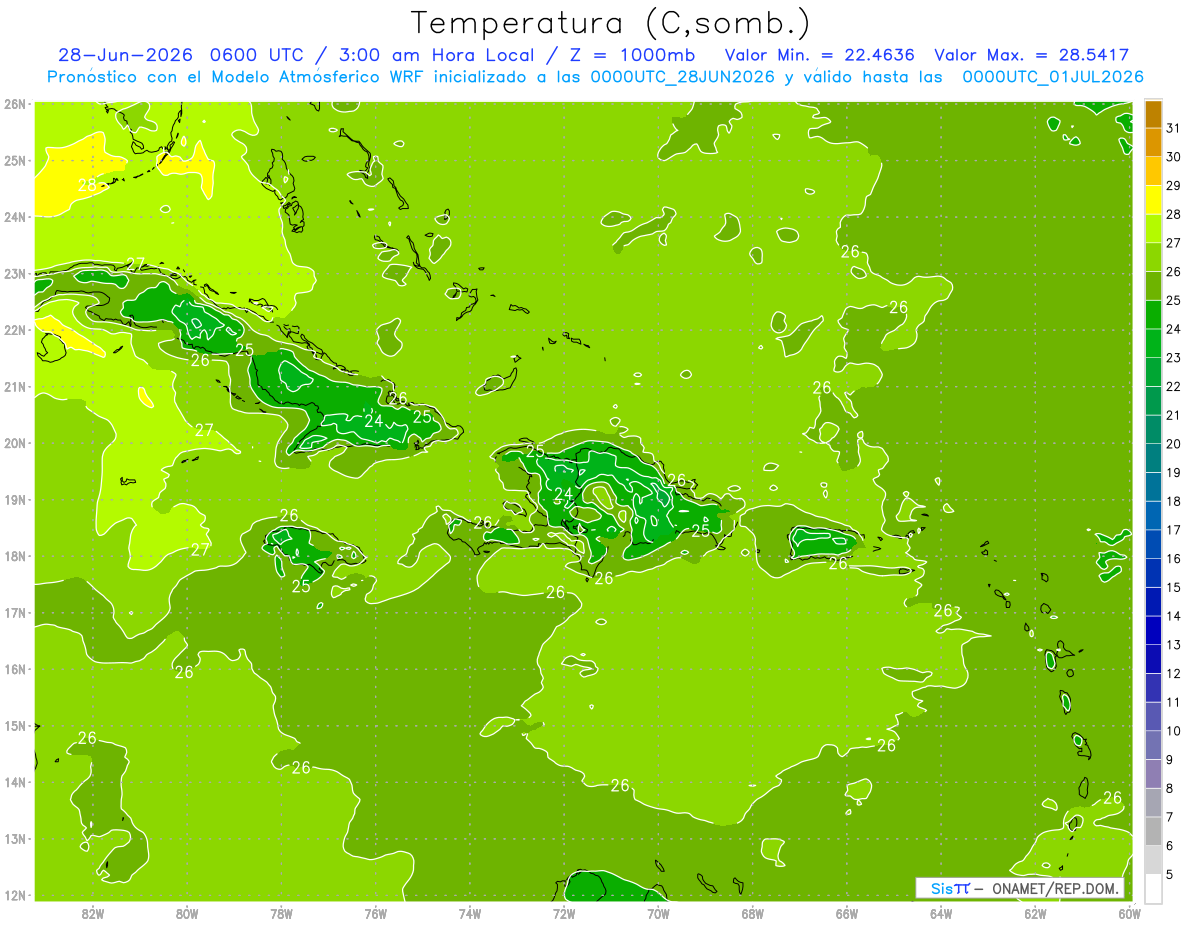Click contour label 28 in the yellow area

click(x=88, y=185)
